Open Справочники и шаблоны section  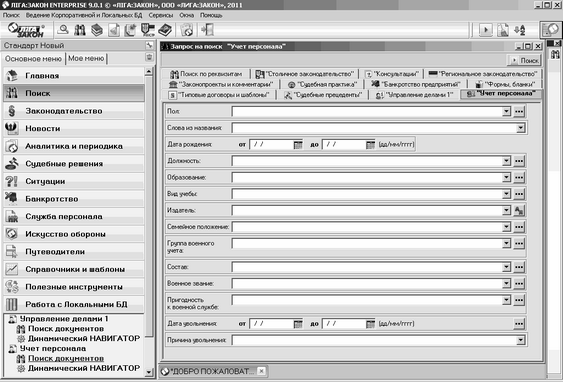pyautogui.click(x=74, y=269)
